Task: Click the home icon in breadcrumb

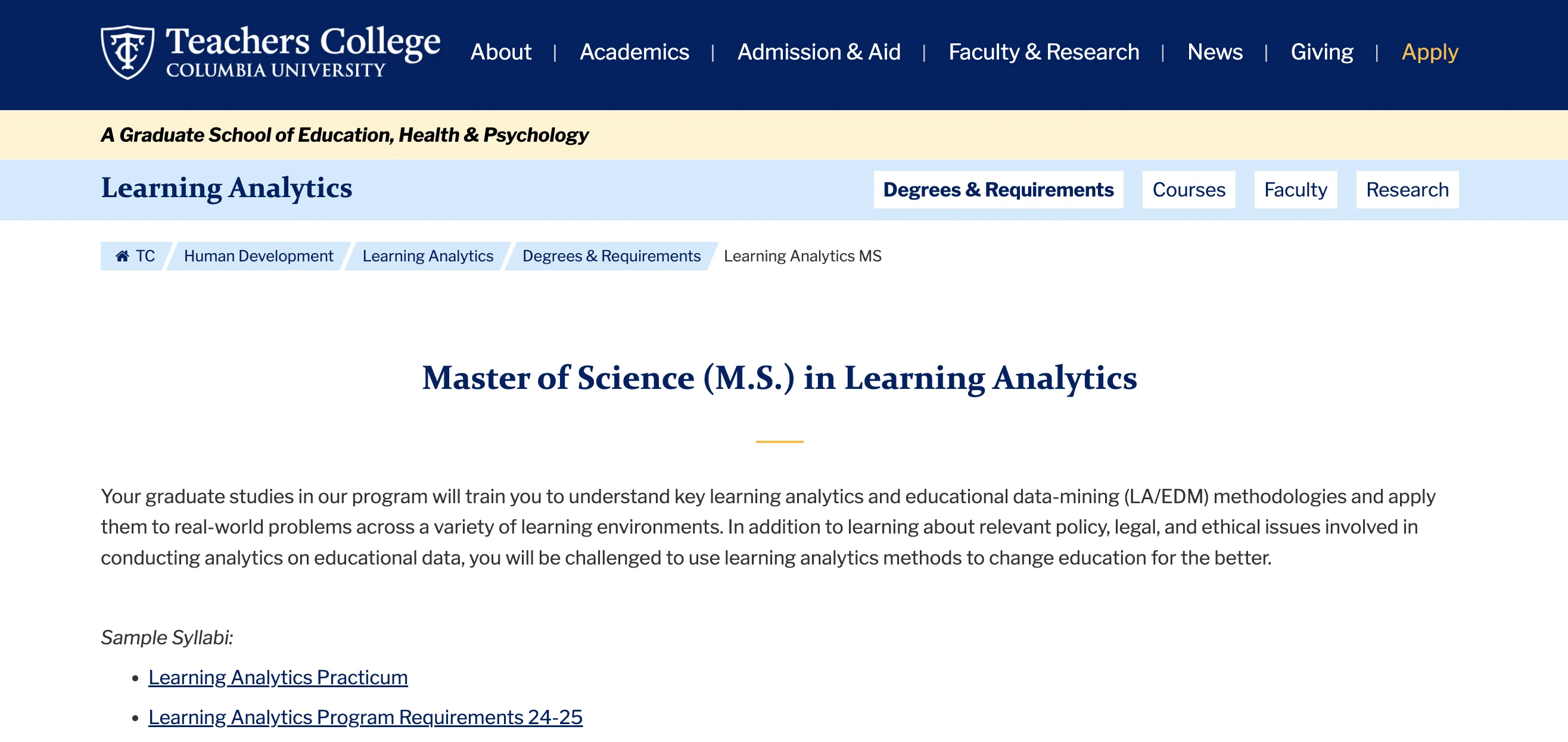Action: click(122, 255)
